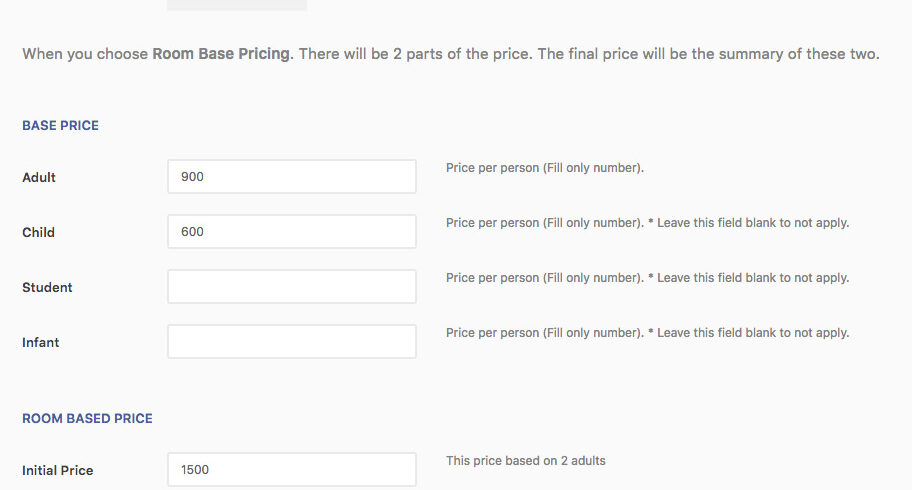912x490 pixels.
Task: Click the gray box at the top edge
Action: click(x=237, y=5)
